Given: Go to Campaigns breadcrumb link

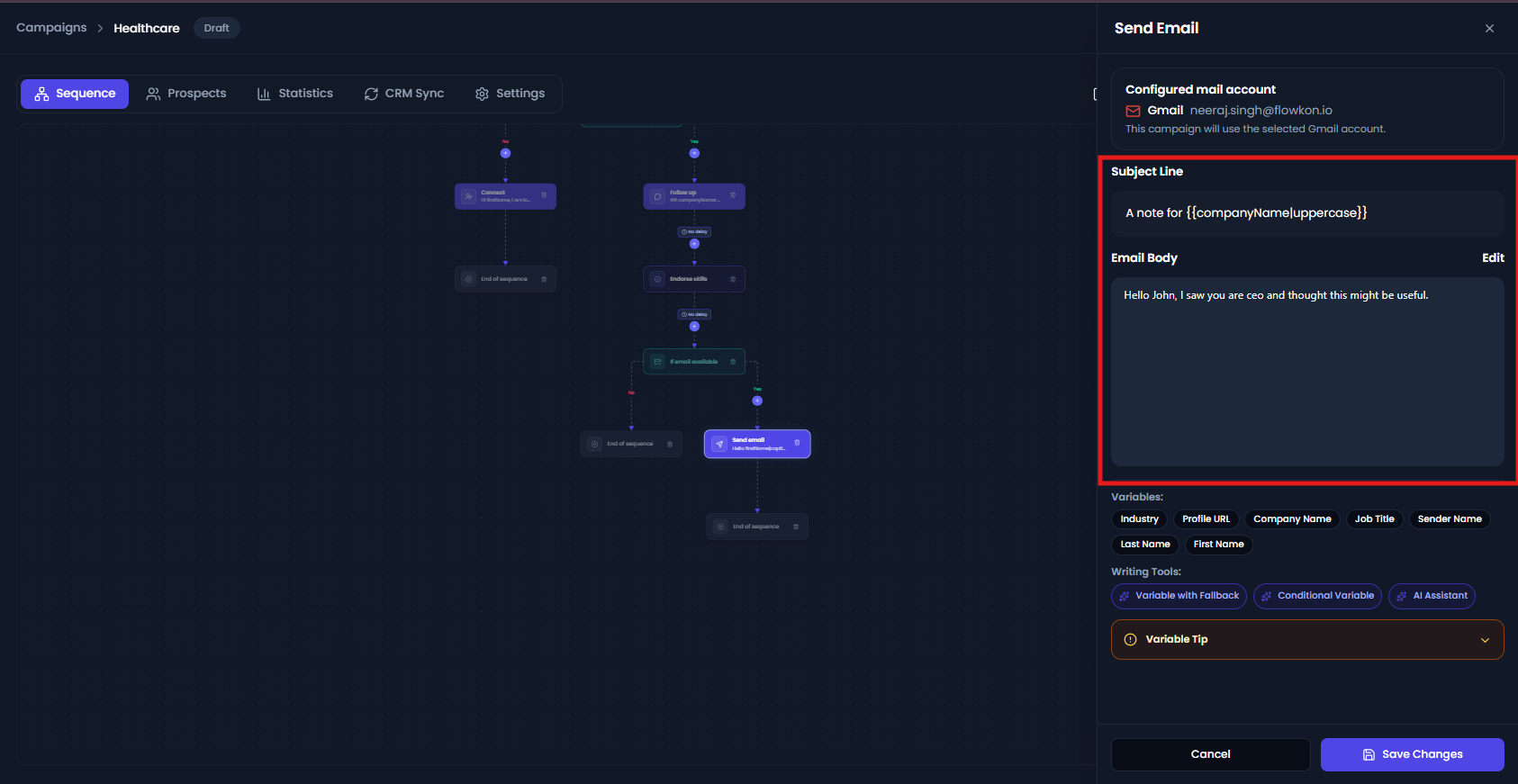Looking at the screenshot, I should [x=51, y=28].
